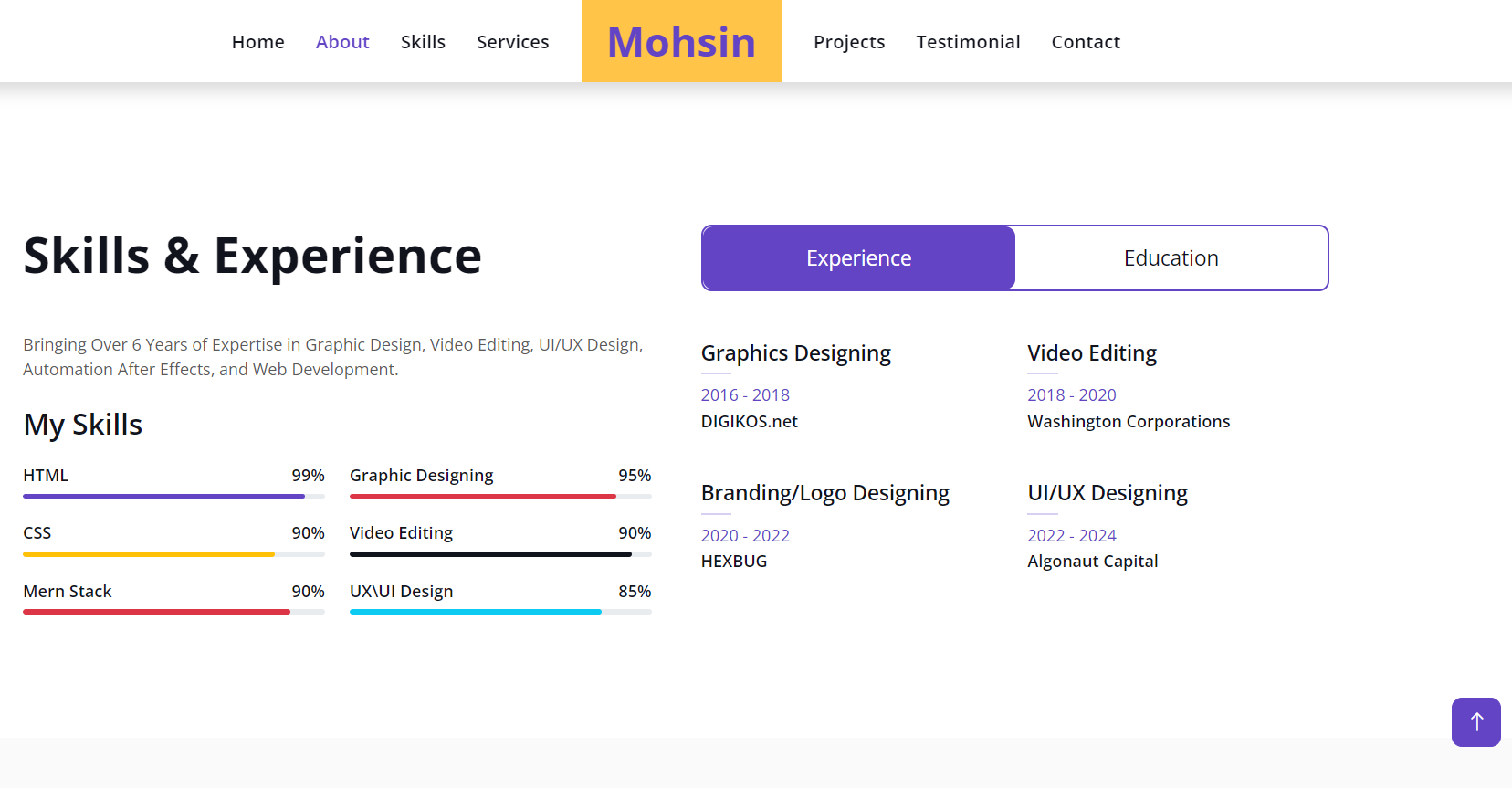
Task: Click the Video Editing skill bar
Action: pos(500,554)
